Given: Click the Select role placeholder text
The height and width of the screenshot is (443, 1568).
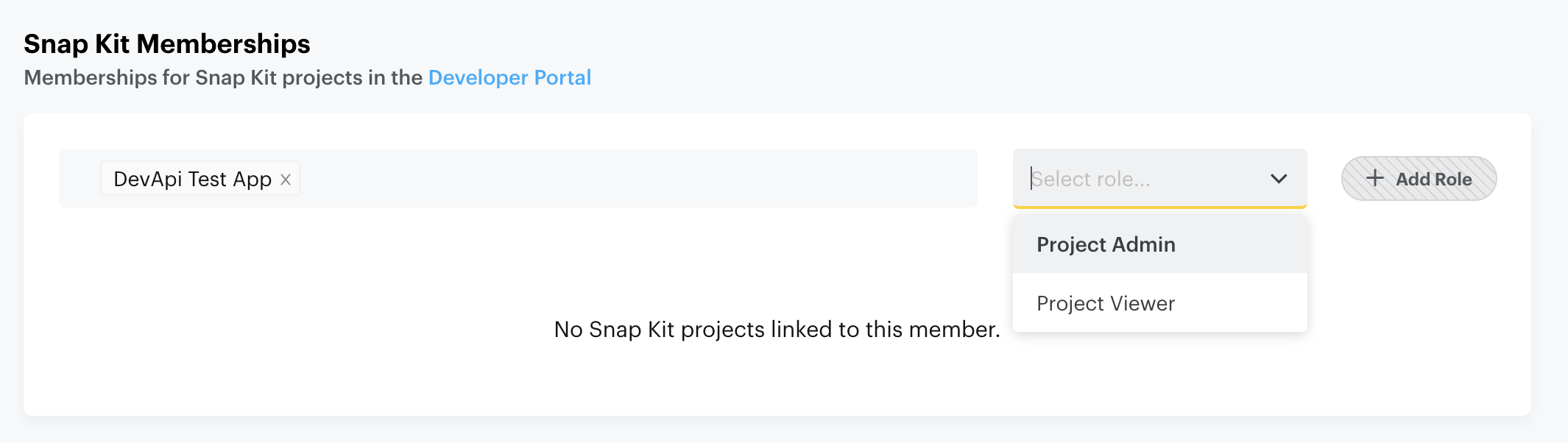Looking at the screenshot, I should pyautogui.click(x=1091, y=179).
